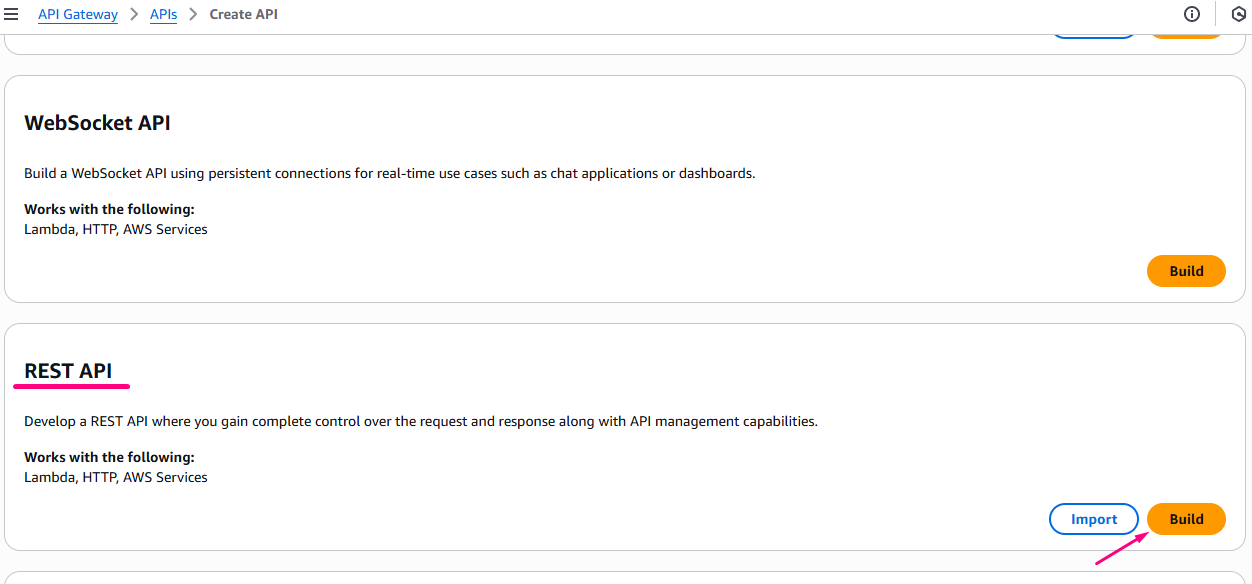The height and width of the screenshot is (584, 1252).
Task: Click WebSocket's 'Works with the following' label
Action: 109,209
